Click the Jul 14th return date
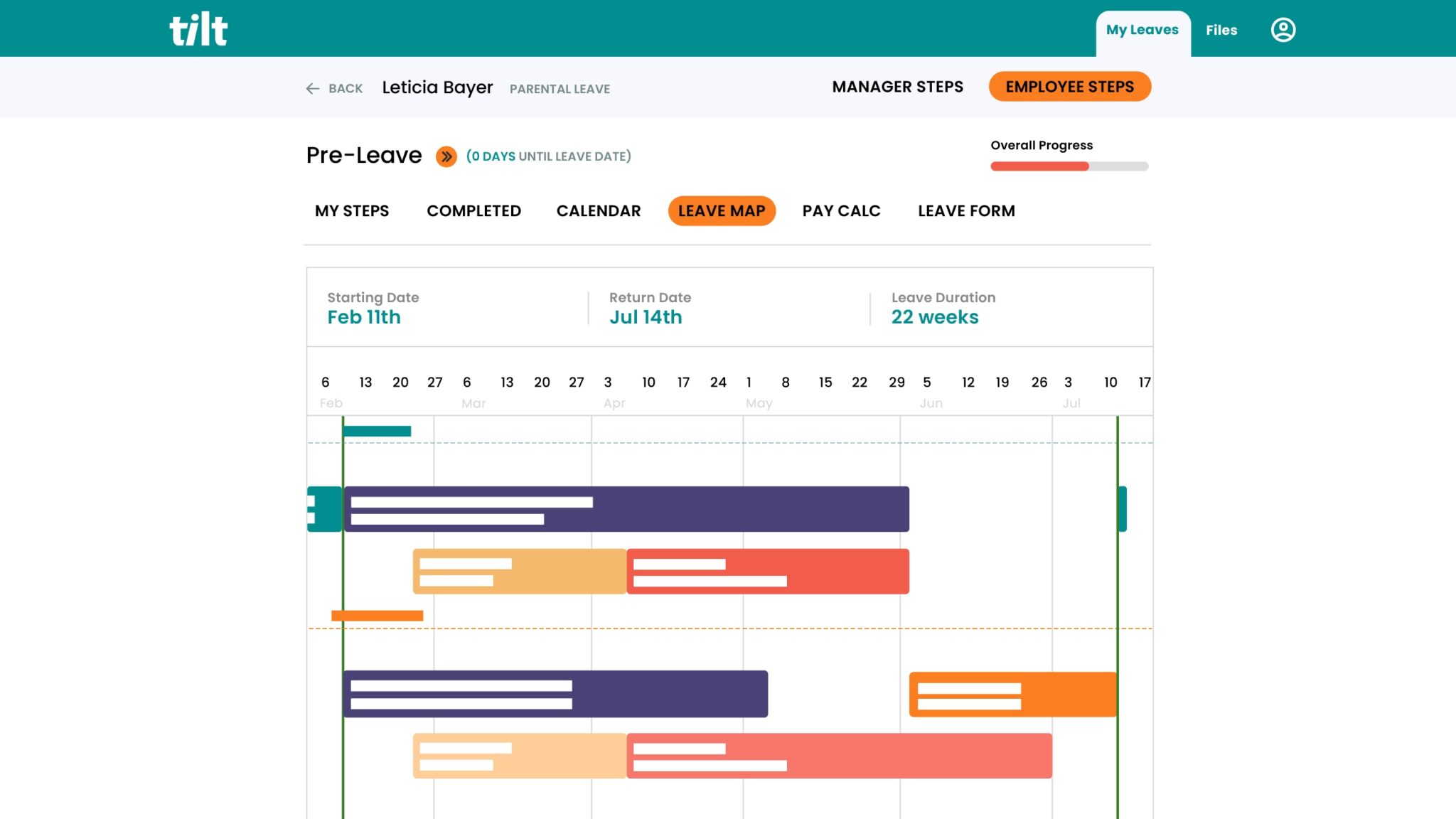 (x=644, y=316)
